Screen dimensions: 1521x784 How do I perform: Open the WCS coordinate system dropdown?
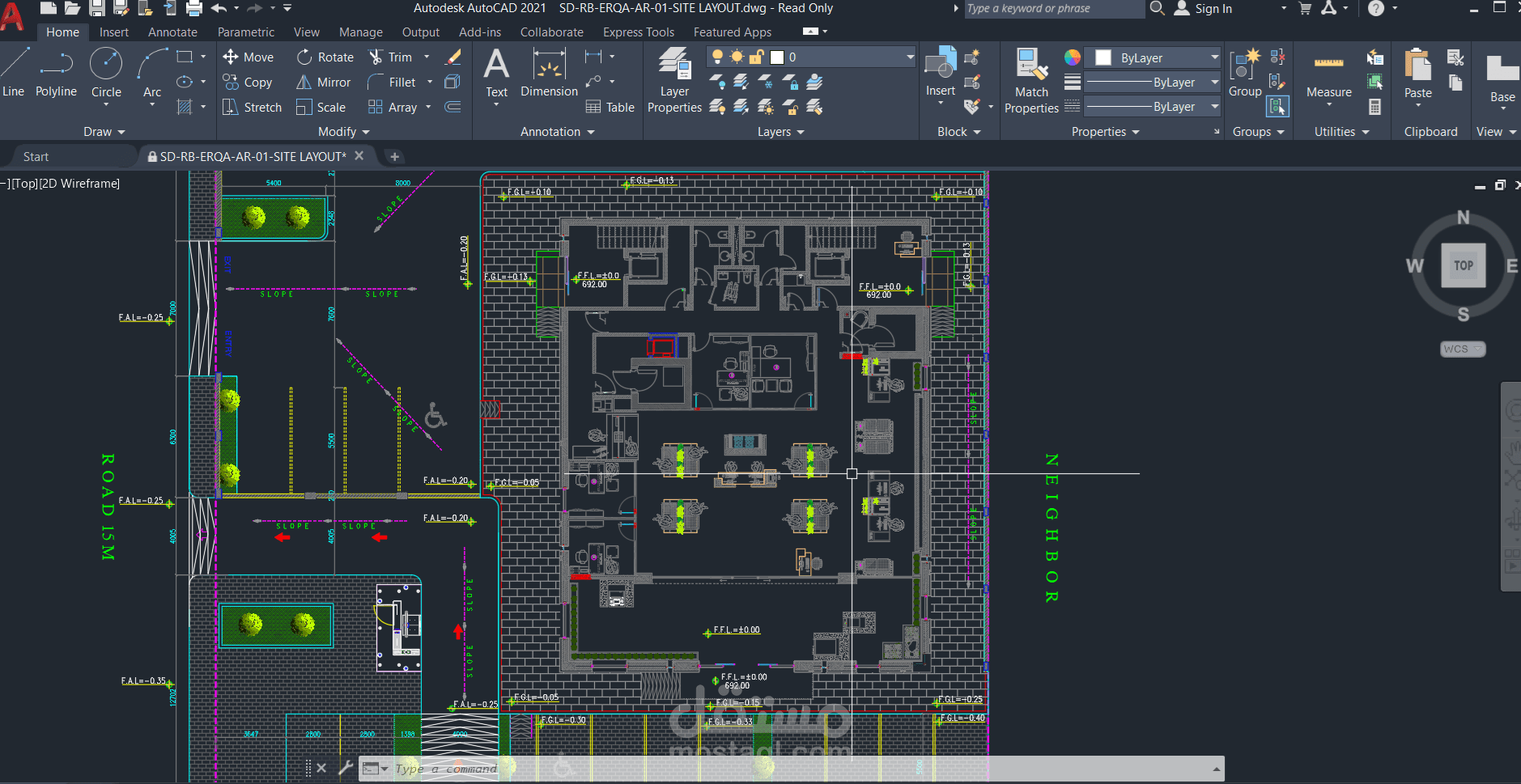(x=1463, y=349)
